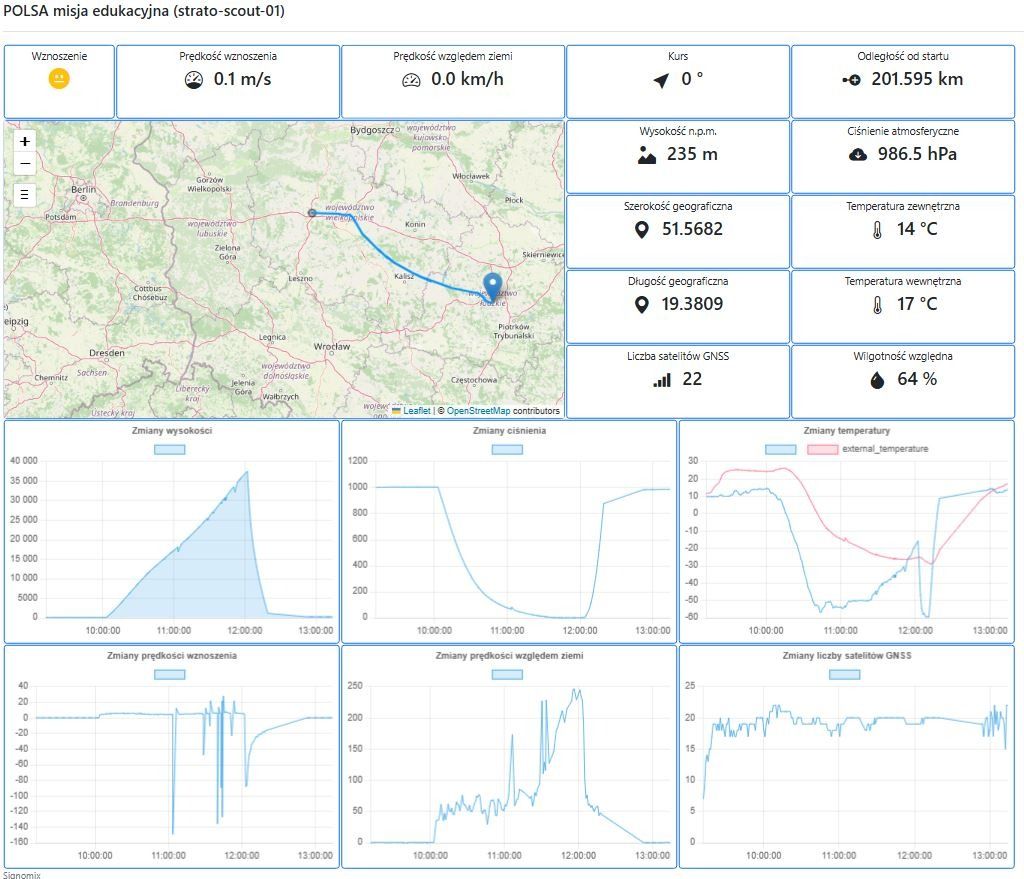
Task: Open the map layers menu button
Action: tap(25, 195)
